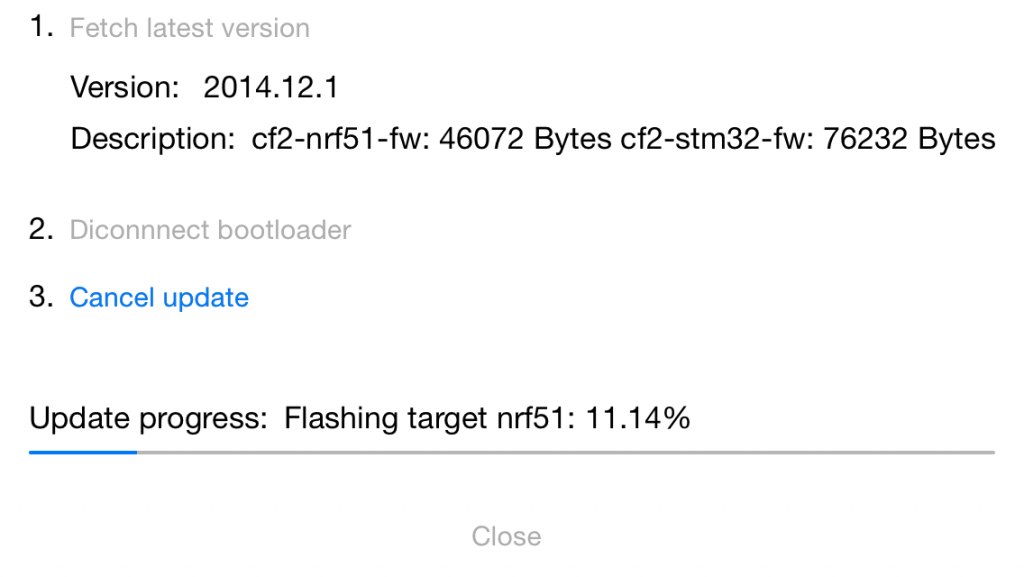
Task: Select the Diconnnect bootloader step
Action: coord(209,230)
